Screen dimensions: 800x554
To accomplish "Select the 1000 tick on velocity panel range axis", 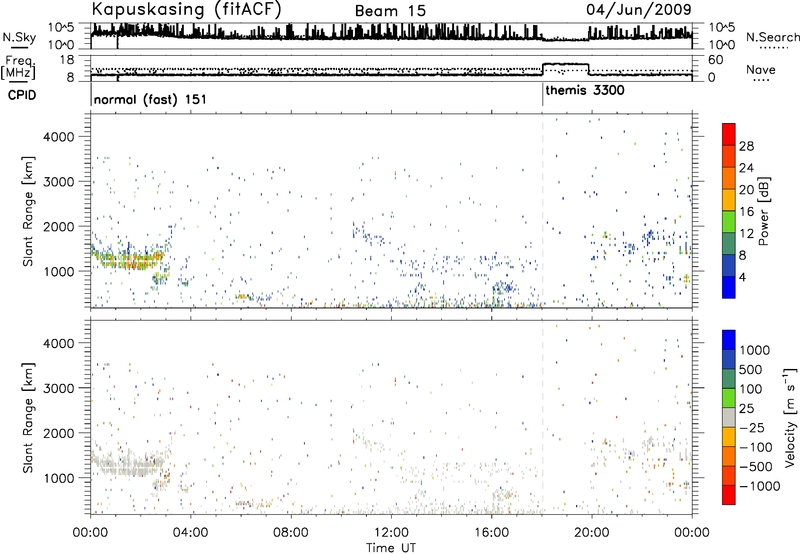I will pyautogui.click(x=59, y=478).
